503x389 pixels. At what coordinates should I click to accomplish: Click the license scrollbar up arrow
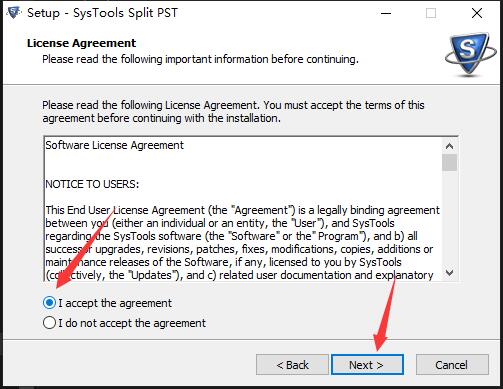449,146
